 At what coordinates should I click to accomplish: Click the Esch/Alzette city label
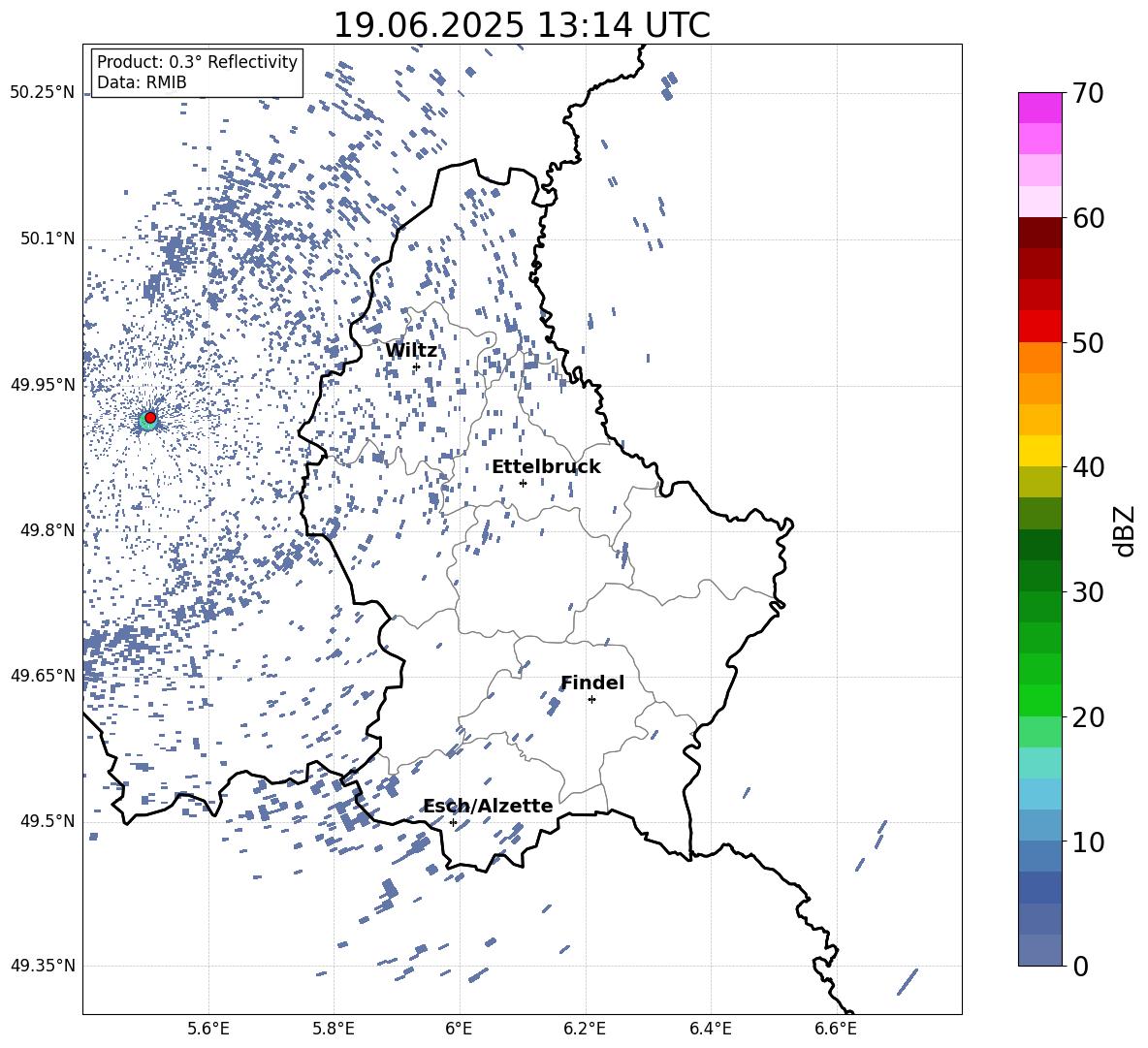click(488, 806)
